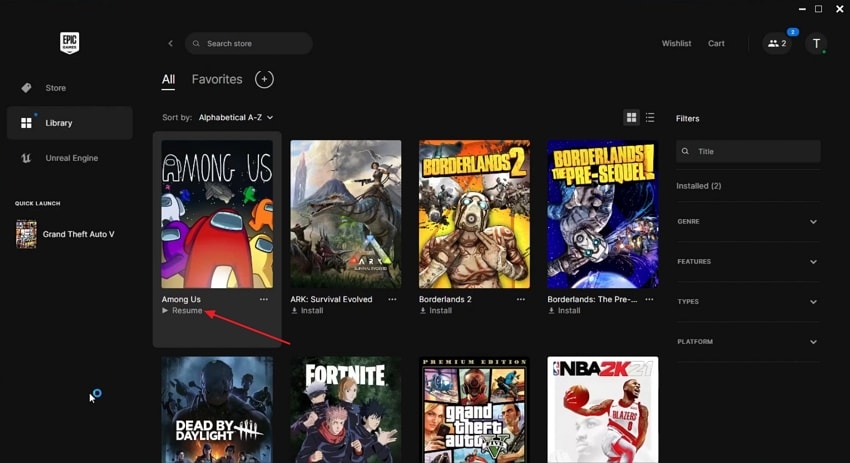Open ARK: Survival Evolved three-dot menu
Viewport: 850px width, 463px height.
tap(392, 299)
